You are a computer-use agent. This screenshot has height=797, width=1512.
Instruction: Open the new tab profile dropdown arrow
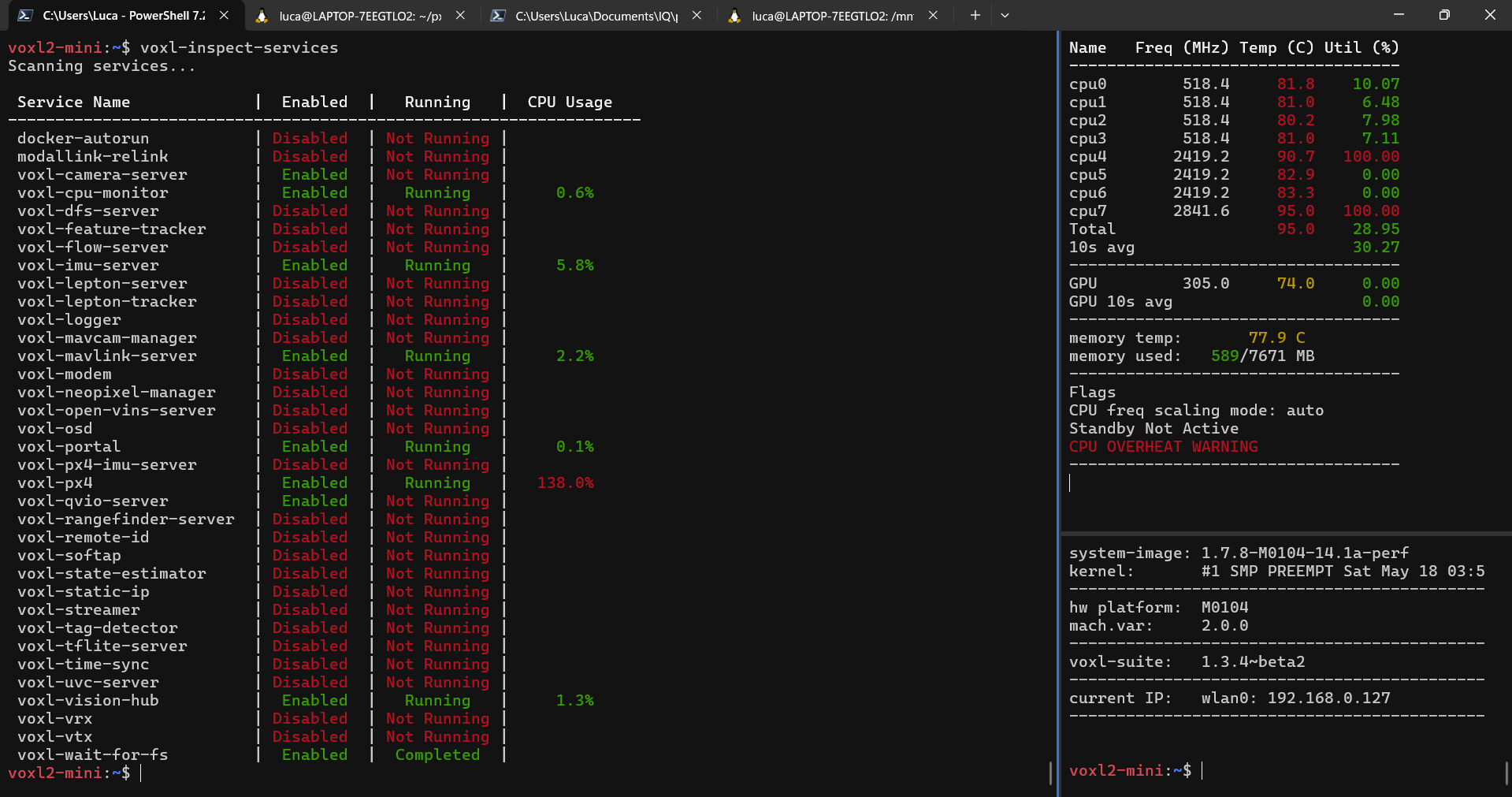(1005, 15)
